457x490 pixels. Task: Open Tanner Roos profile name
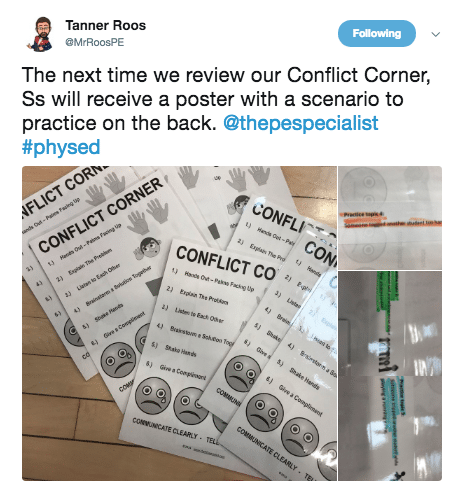pos(106,25)
